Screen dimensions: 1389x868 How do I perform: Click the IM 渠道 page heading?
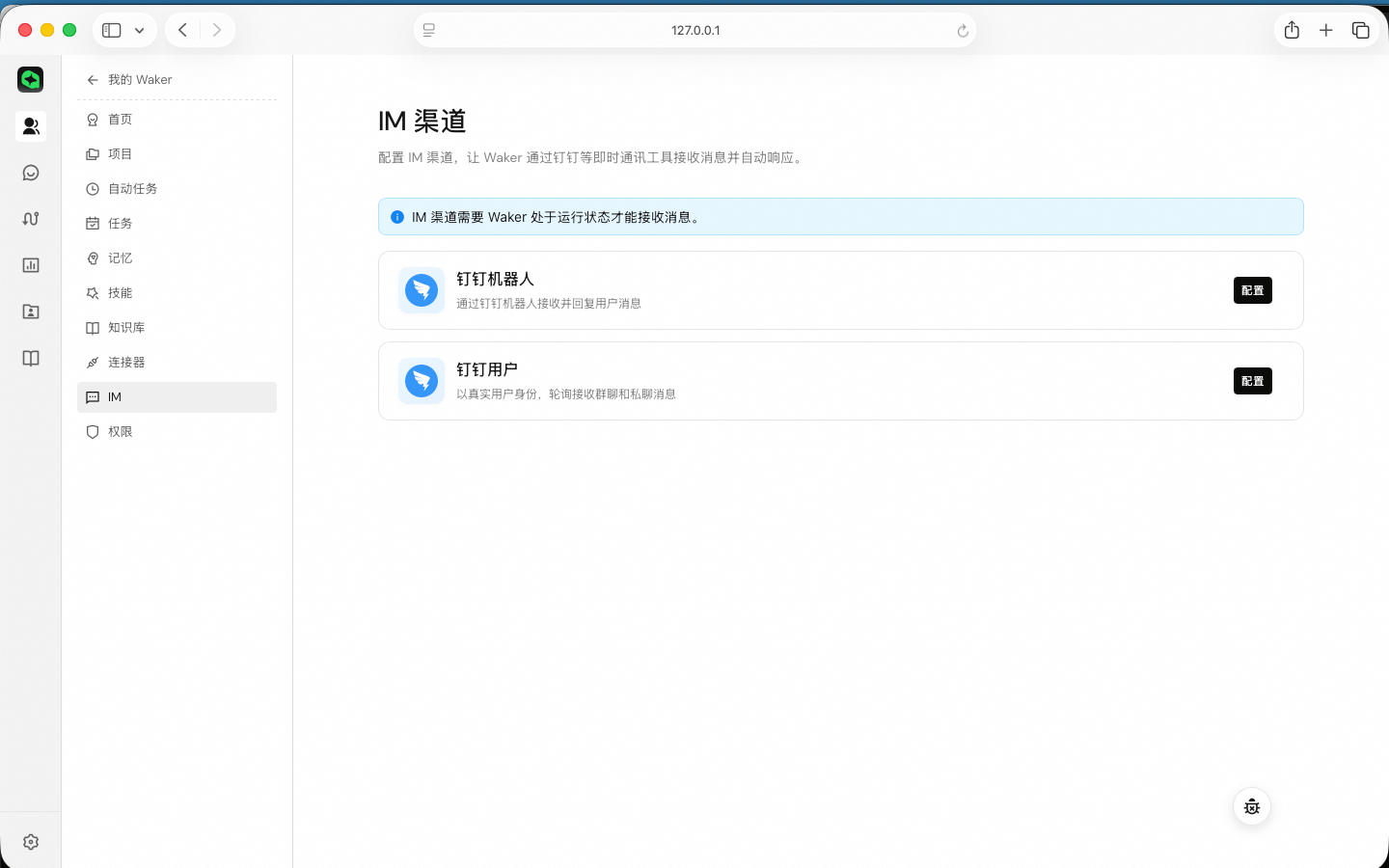click(422, 121)
